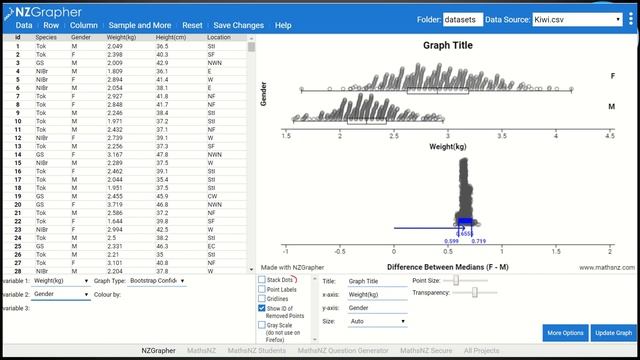Screen dimensions: 640x360
Task: Toggle the Point Labels checkbox
Action: click(x=262, y=289)
